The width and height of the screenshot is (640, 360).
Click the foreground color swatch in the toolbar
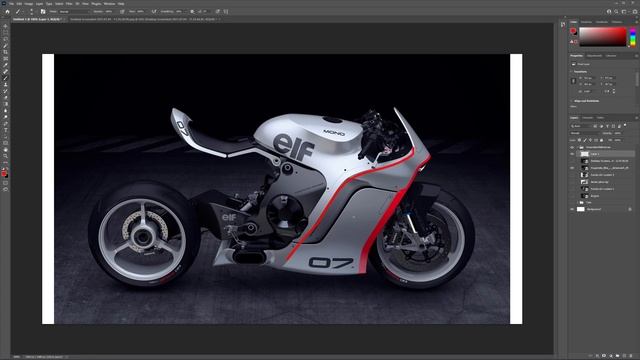coord(4,173)
